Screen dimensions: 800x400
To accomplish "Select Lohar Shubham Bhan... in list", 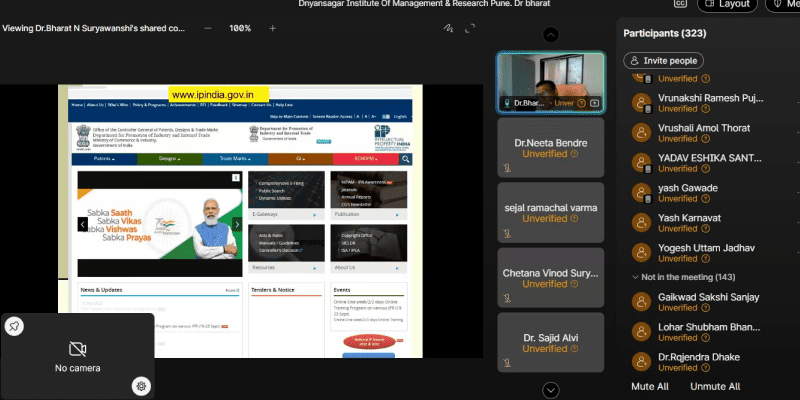I will click(711, 332).
